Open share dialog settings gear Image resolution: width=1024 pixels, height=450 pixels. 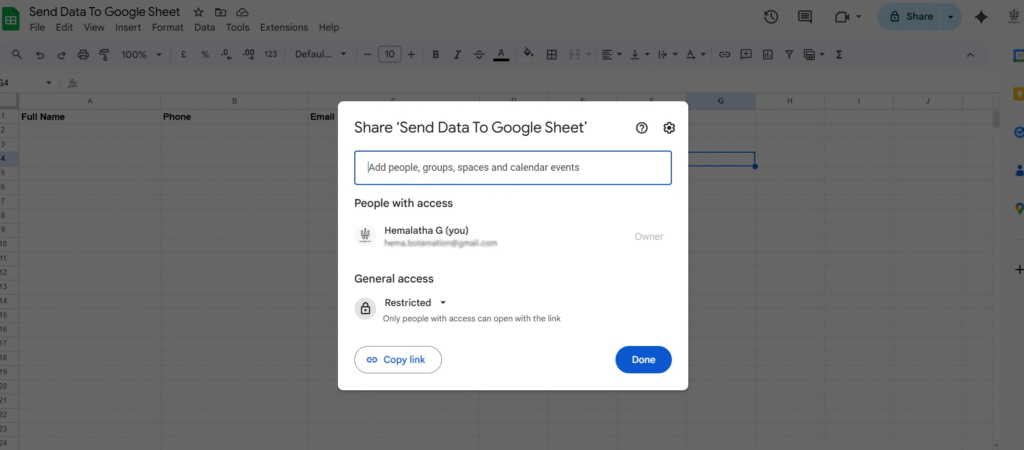[x=669, y=128]
